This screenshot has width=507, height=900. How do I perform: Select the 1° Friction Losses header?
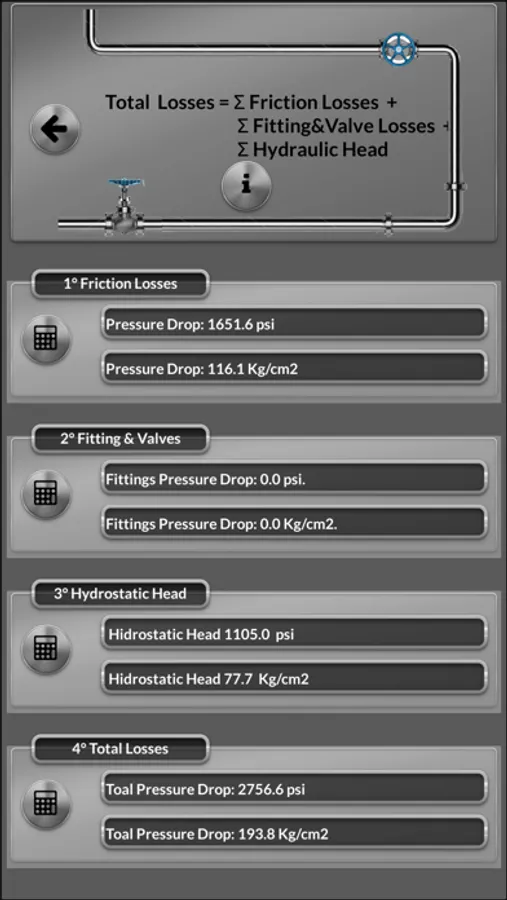120,284
